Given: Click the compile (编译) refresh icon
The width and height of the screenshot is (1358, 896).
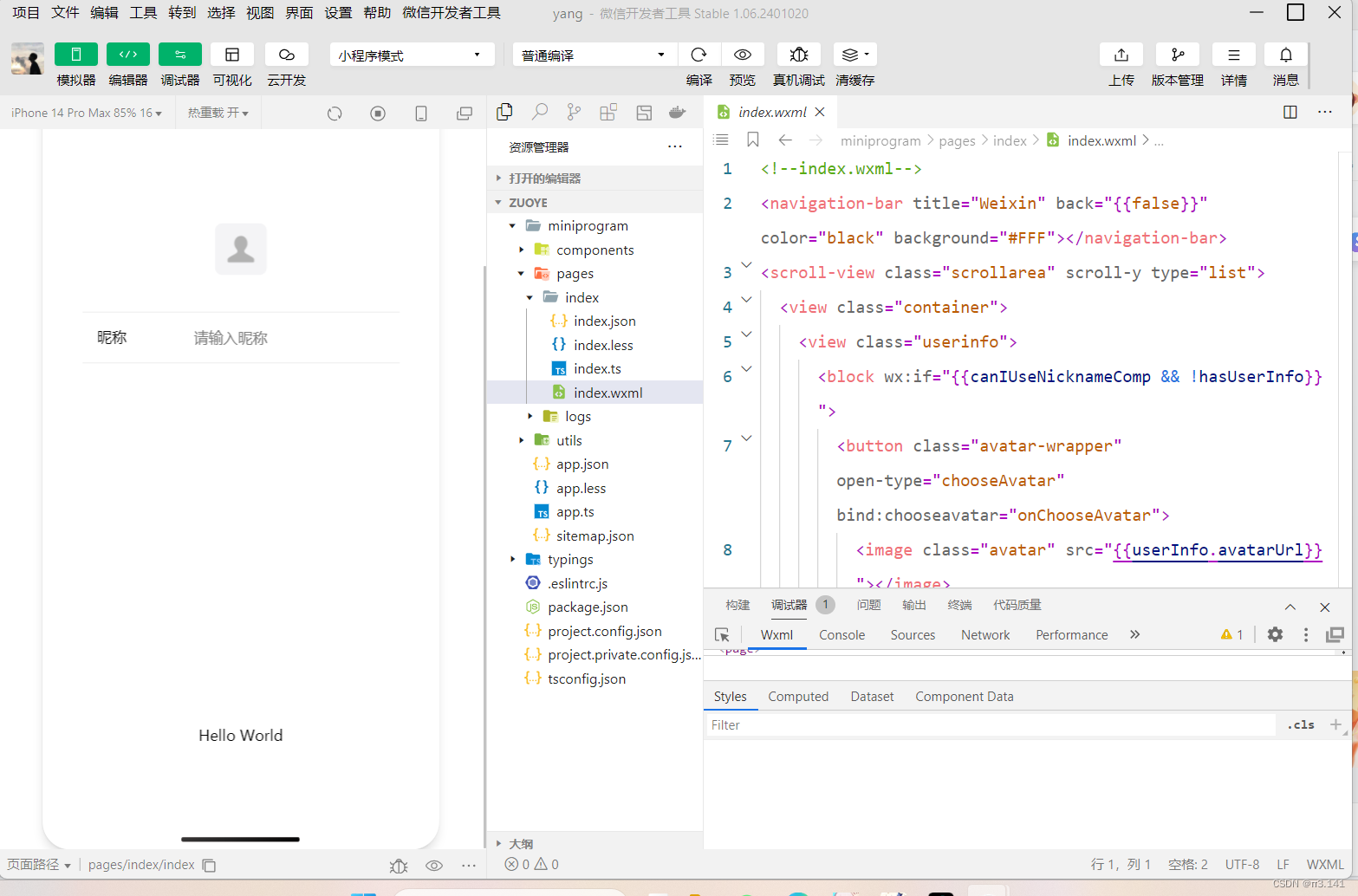Looking at the screenshot, I should 698,55.
